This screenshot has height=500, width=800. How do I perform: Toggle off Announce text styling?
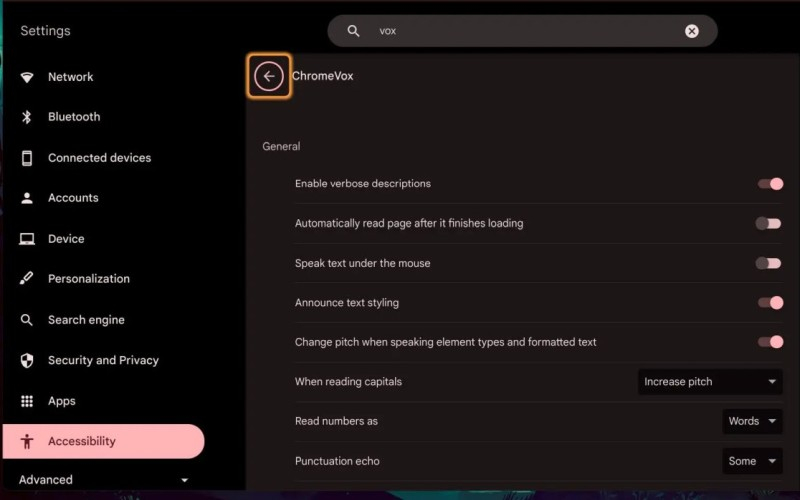[x=769, y=302]
